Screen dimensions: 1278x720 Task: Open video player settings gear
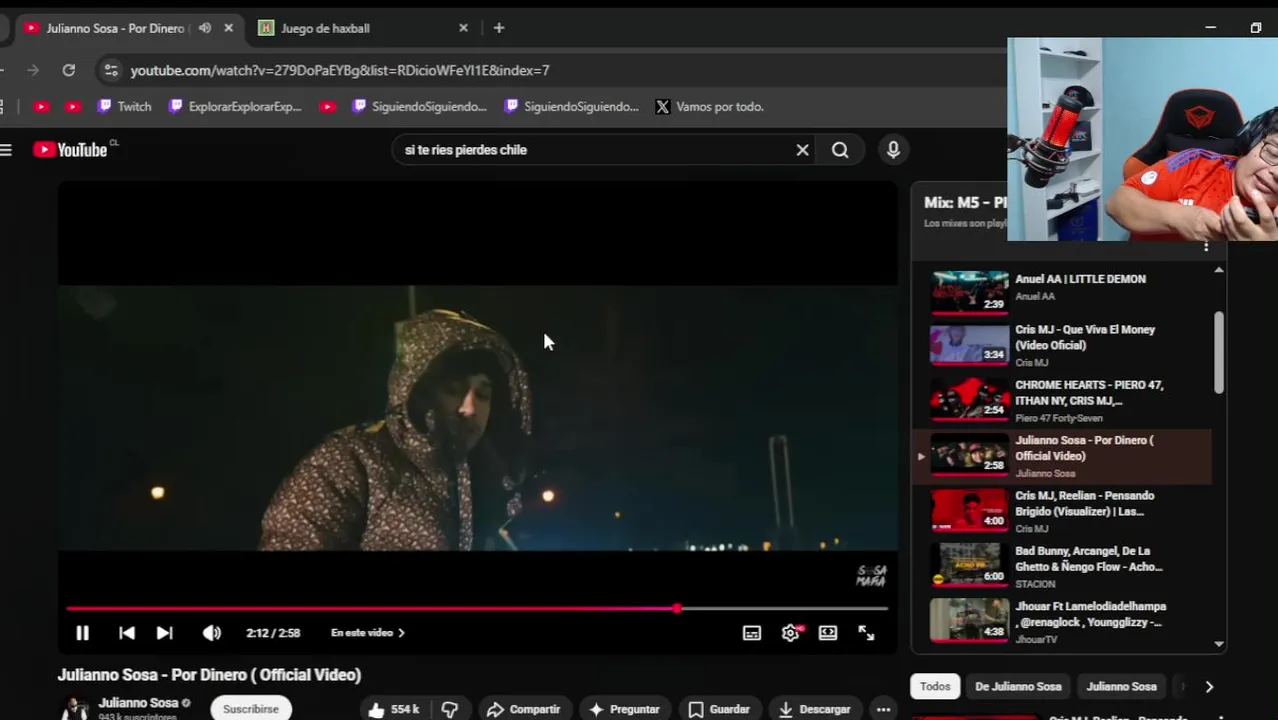pos(791,633)
